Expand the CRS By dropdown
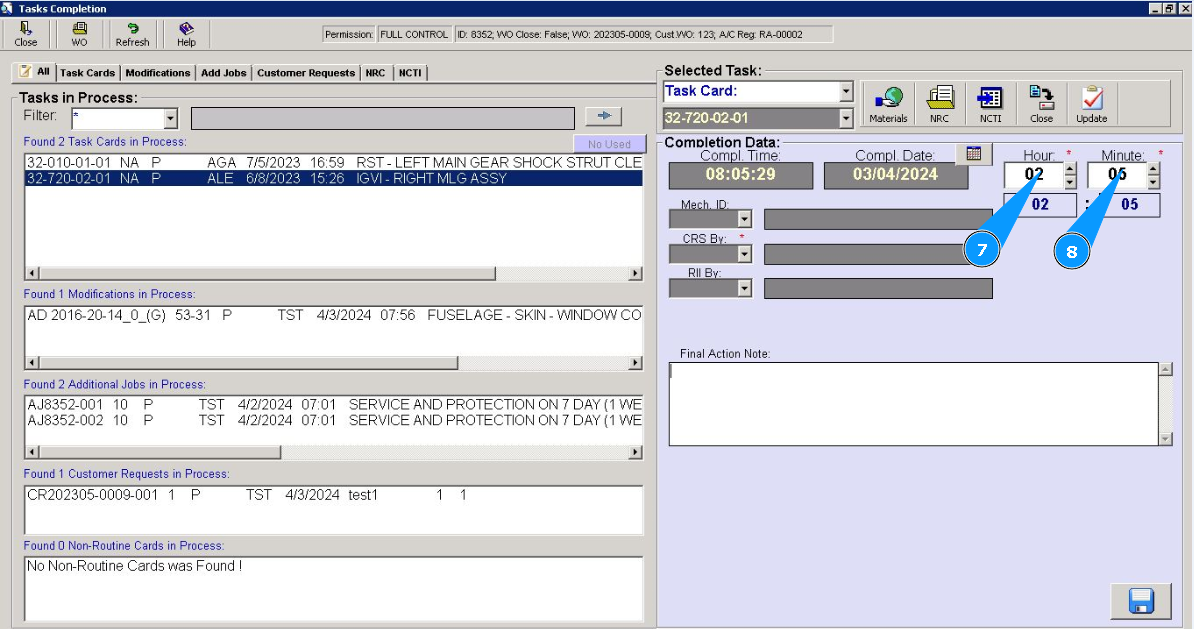 click(x=745, y=254)
